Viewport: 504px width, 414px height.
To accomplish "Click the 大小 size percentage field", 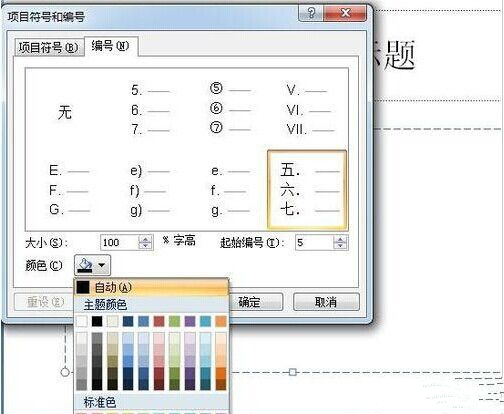I will (x=119, y=242).
